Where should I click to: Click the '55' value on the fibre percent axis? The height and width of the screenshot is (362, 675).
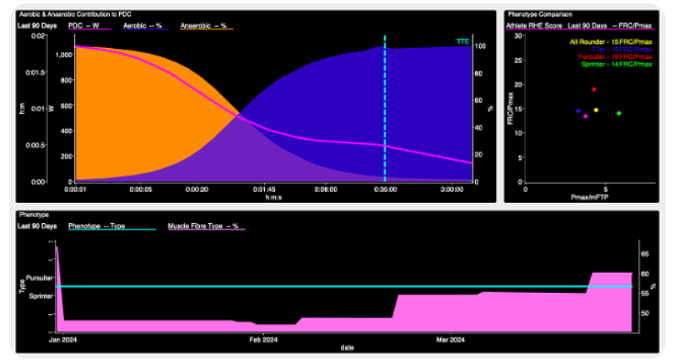click(x=645, y=294)
